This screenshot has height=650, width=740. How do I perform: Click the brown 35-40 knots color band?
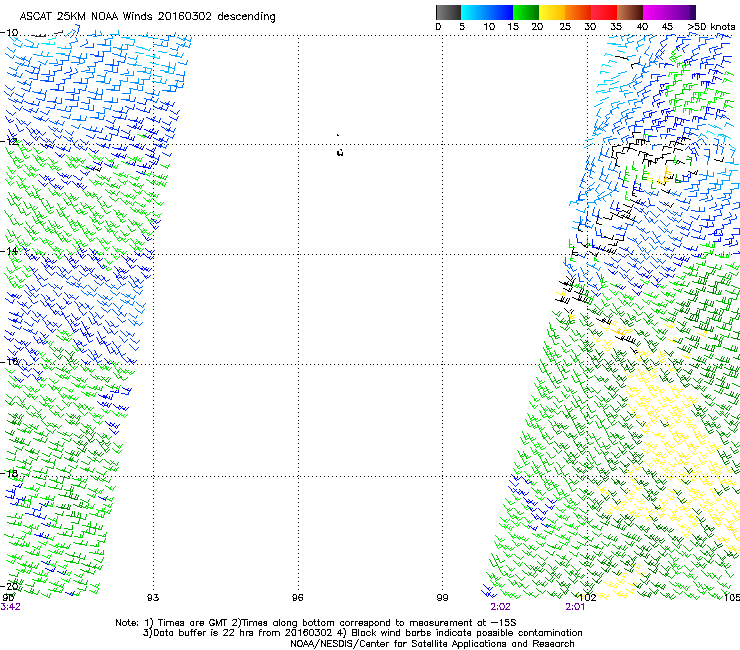(630, 12)
